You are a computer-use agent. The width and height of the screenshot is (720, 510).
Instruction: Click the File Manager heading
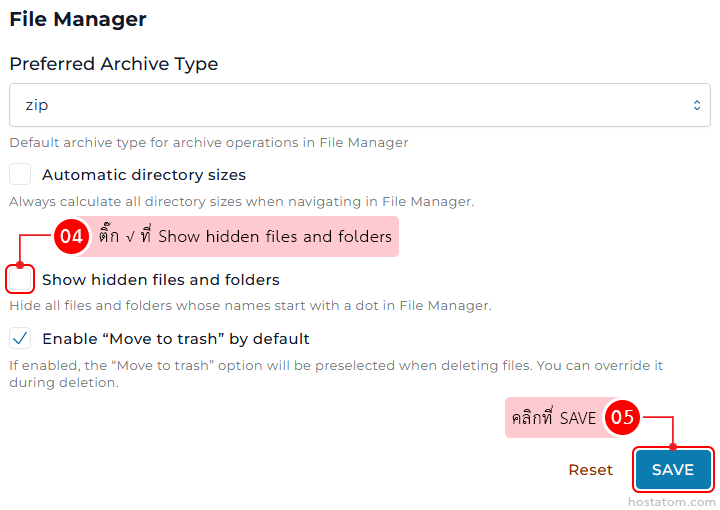[x=78, y=19]
